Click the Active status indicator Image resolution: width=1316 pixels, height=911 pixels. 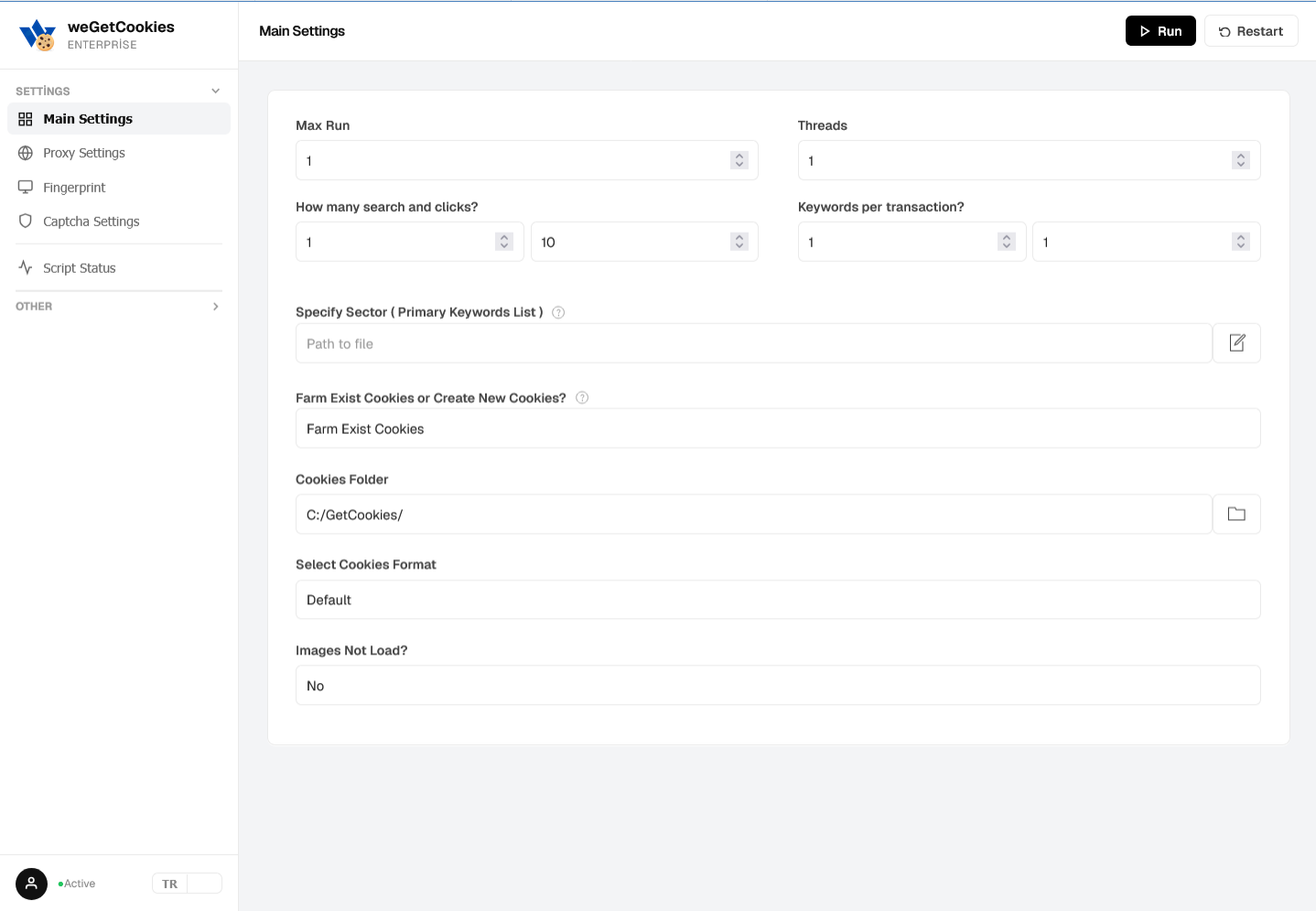[x=77, y=884]
